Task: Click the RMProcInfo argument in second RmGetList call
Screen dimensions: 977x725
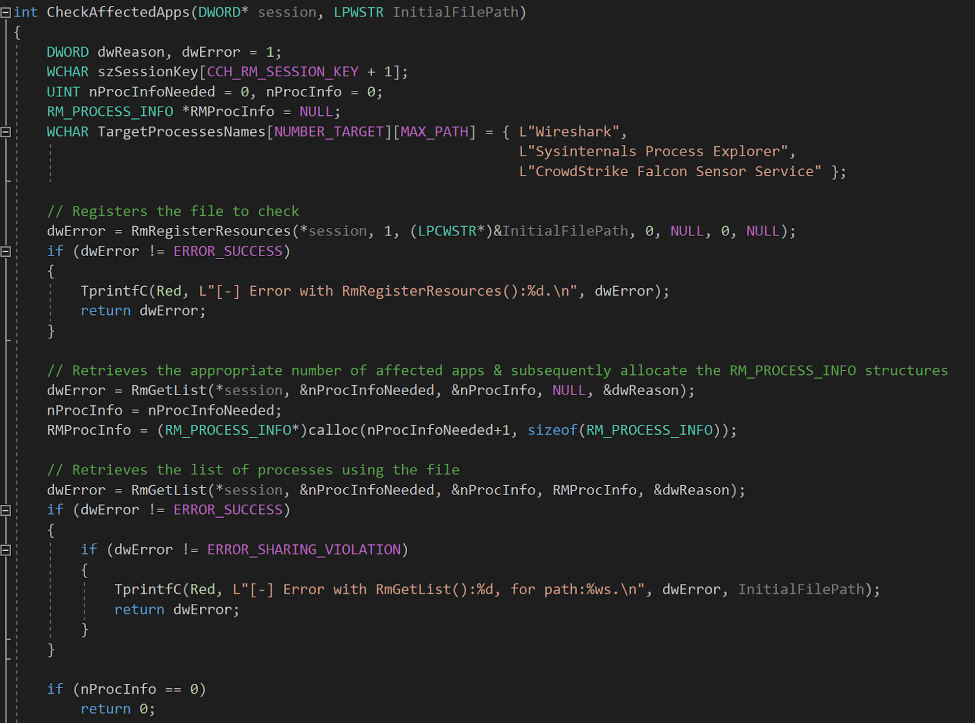Action: tap(594, 490)
